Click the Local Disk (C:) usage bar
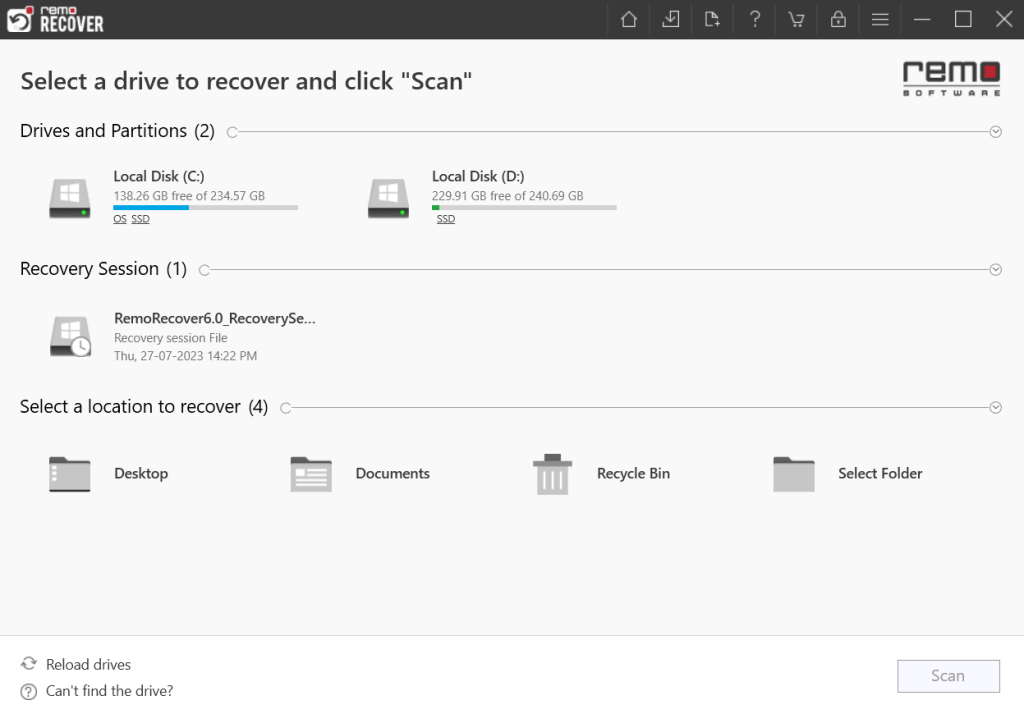1024x714 pixels. (206, 208)
